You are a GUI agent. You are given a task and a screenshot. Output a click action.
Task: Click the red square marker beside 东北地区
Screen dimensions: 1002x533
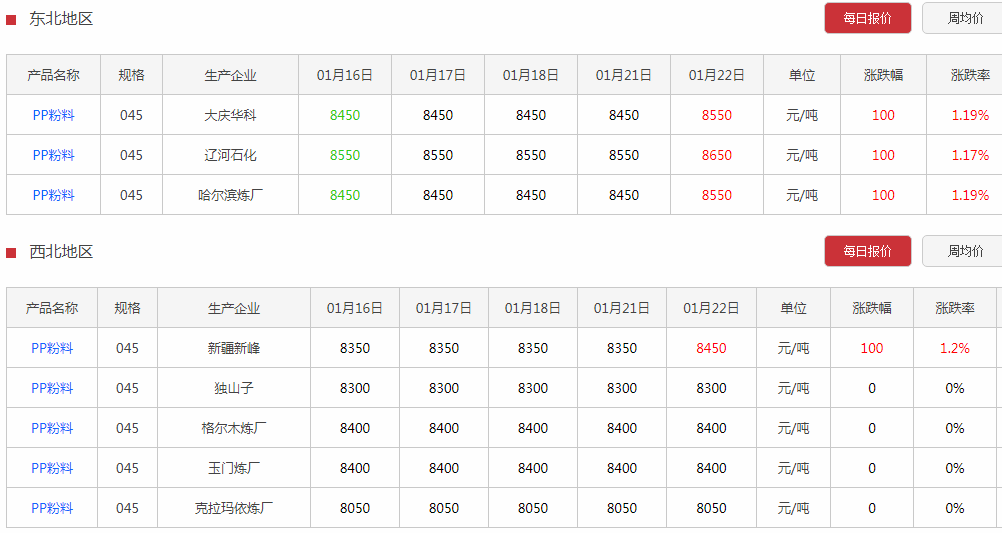pos(11,20)
